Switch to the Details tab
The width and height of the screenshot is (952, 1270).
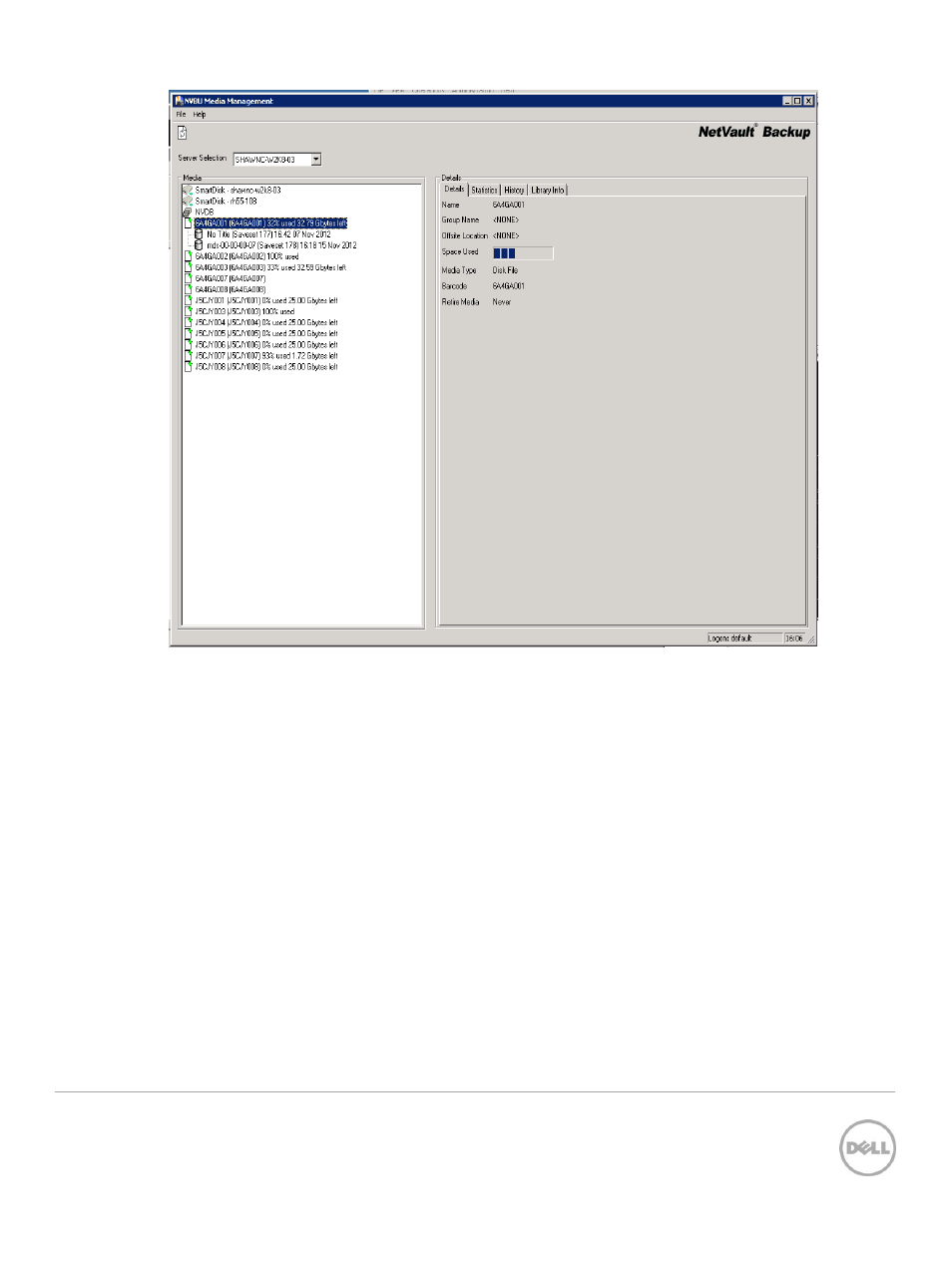click(x=454, y=189)
